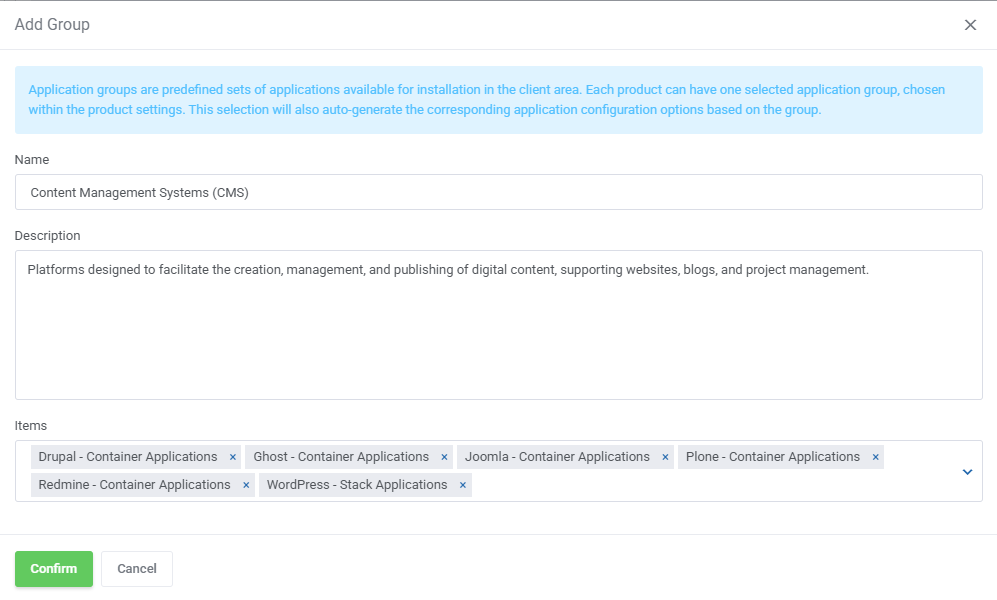Click inside the Description text area
Screen dimensions: 997x600
pyautogui.click(x=498, y=325)
